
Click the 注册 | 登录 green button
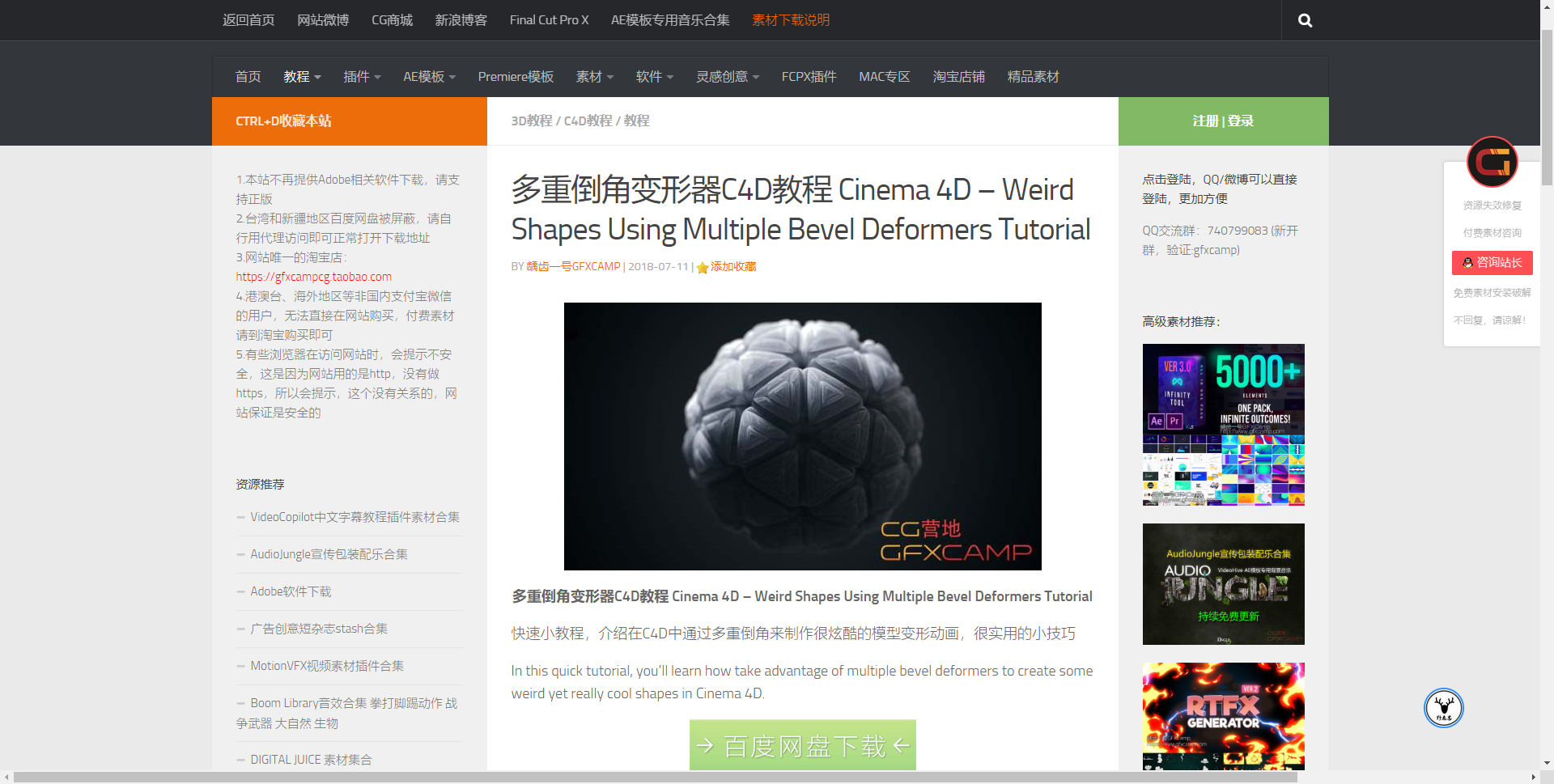tap(1223, 121)
